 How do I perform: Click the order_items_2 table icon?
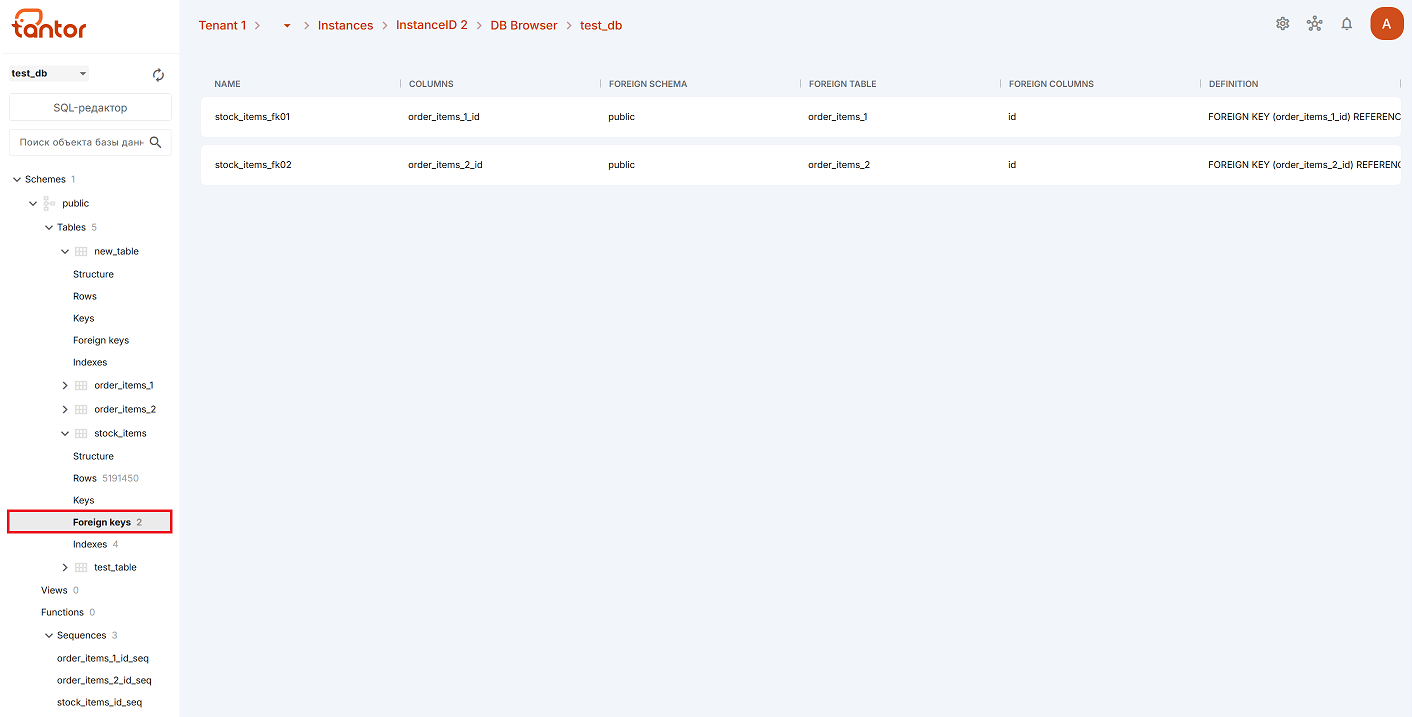pyautogui.click(x=82, y=409)
